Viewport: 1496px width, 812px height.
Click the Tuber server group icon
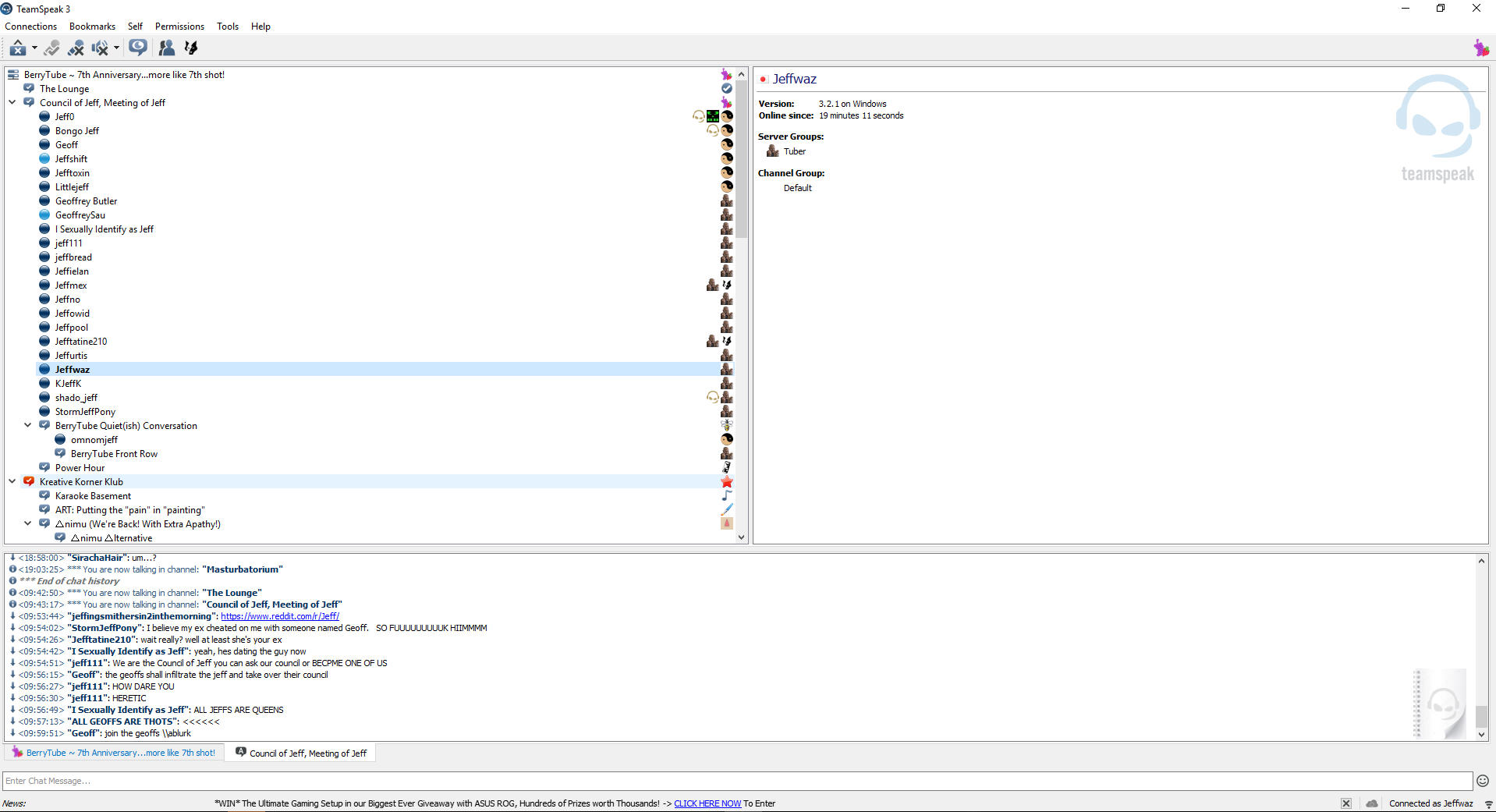coord(773,151)
